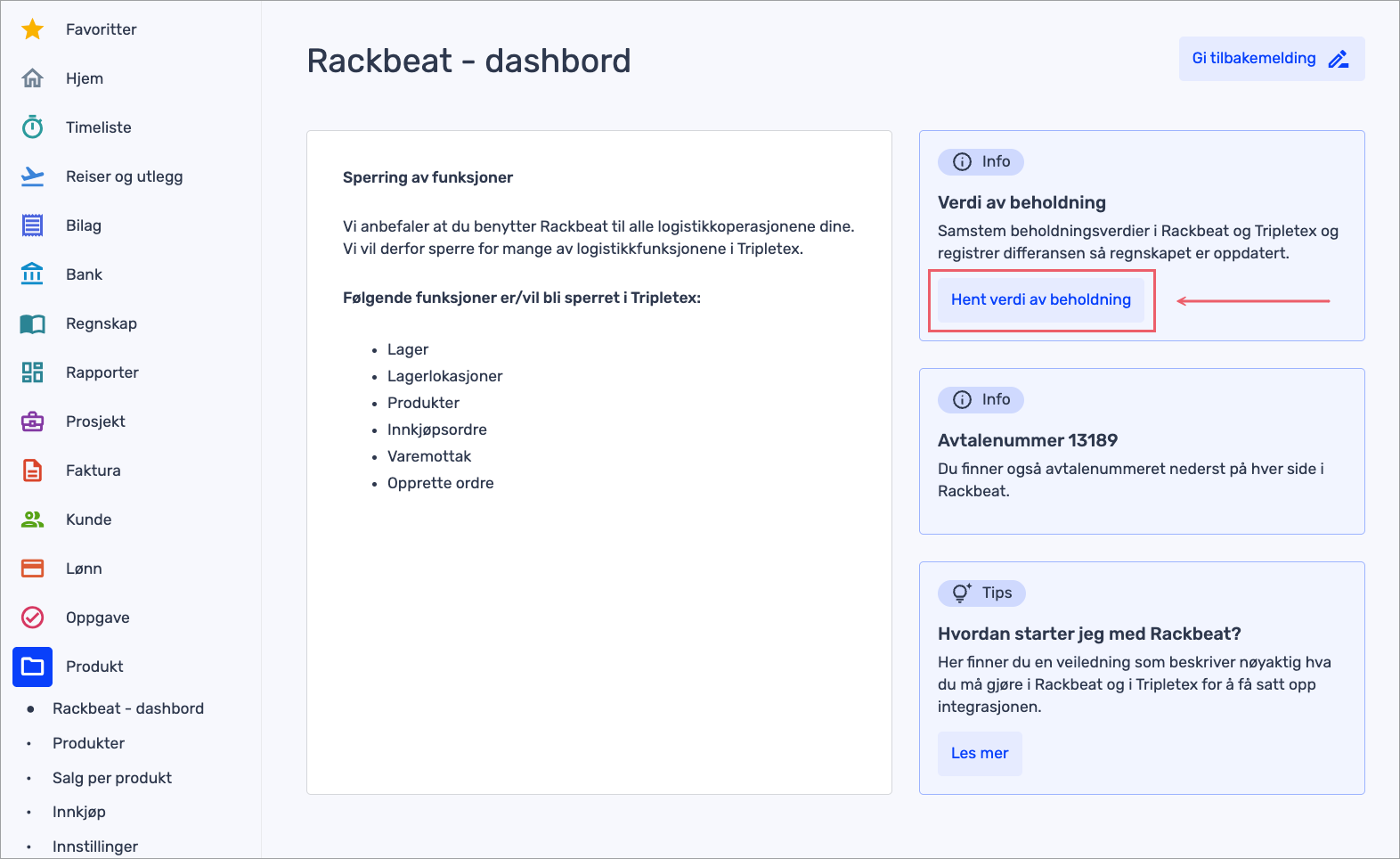Select Lønn menu label

coord(85,569)
